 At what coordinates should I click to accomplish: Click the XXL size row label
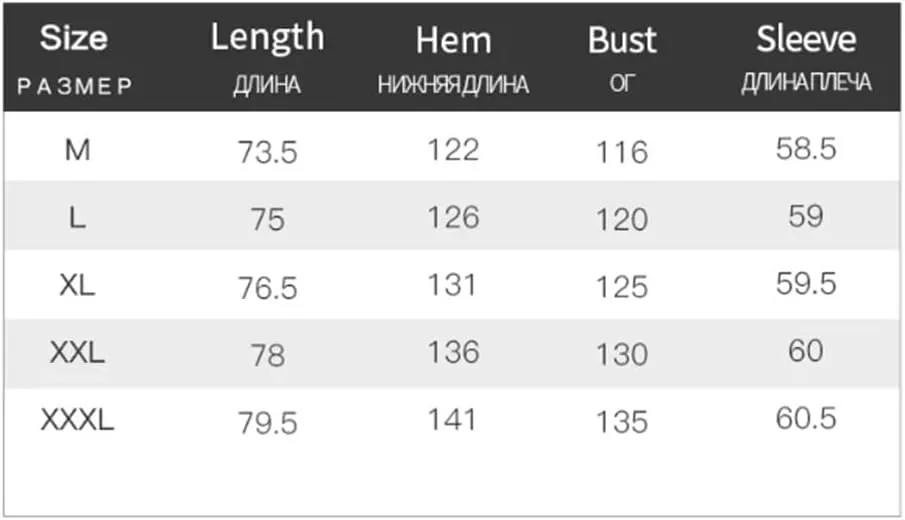tap(77, 352)
